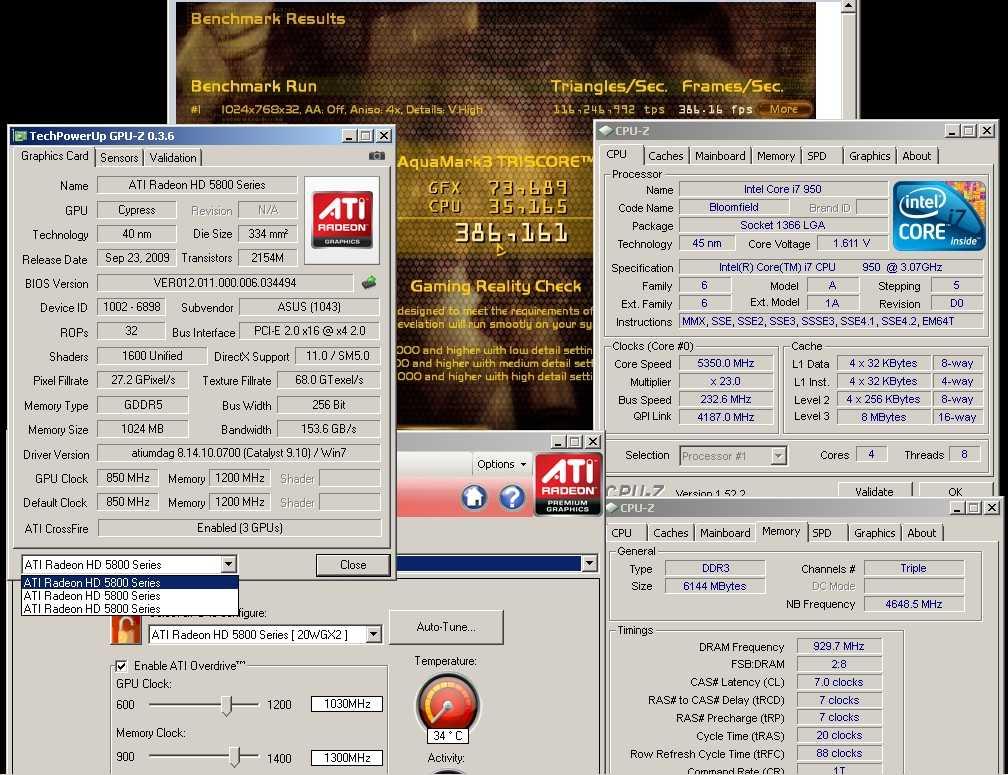Click the benchmark window scrollbar up arrow
Viewport: 1008px width, 775px height.
pos(849,6)
